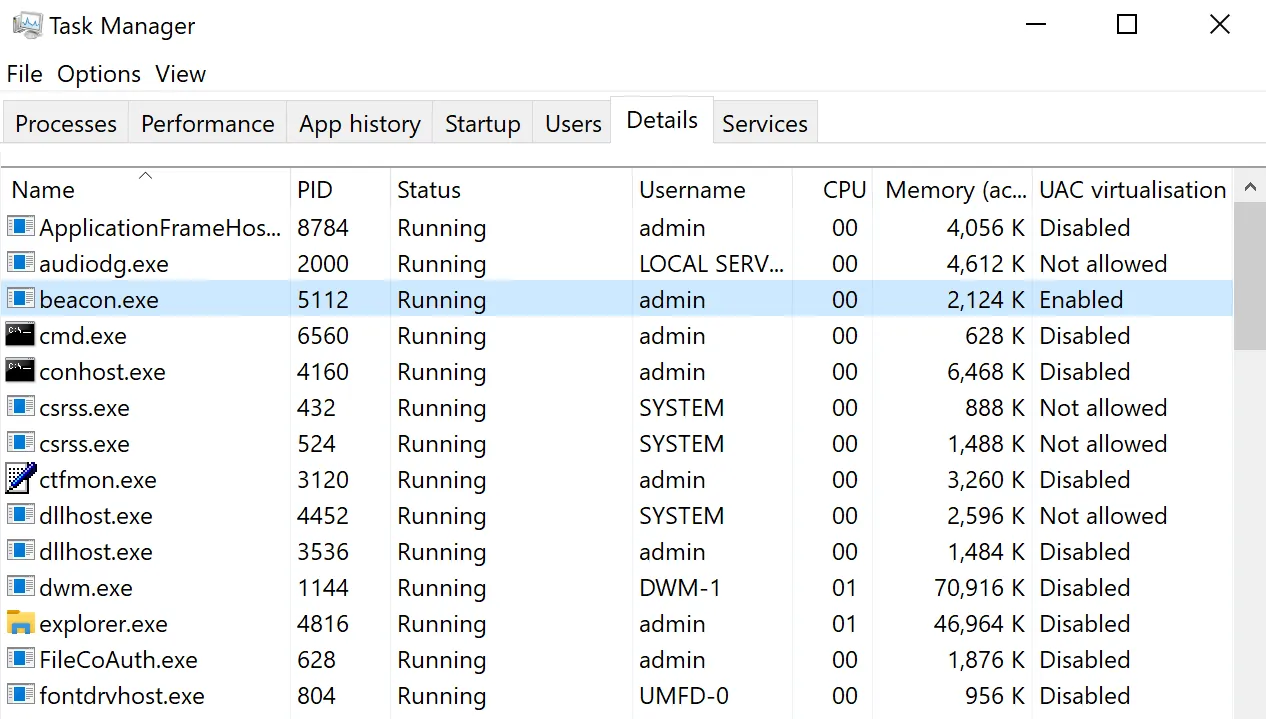Click PID value 6560
This screenshot has height=719, width=1266.
(x=323, y=335)
